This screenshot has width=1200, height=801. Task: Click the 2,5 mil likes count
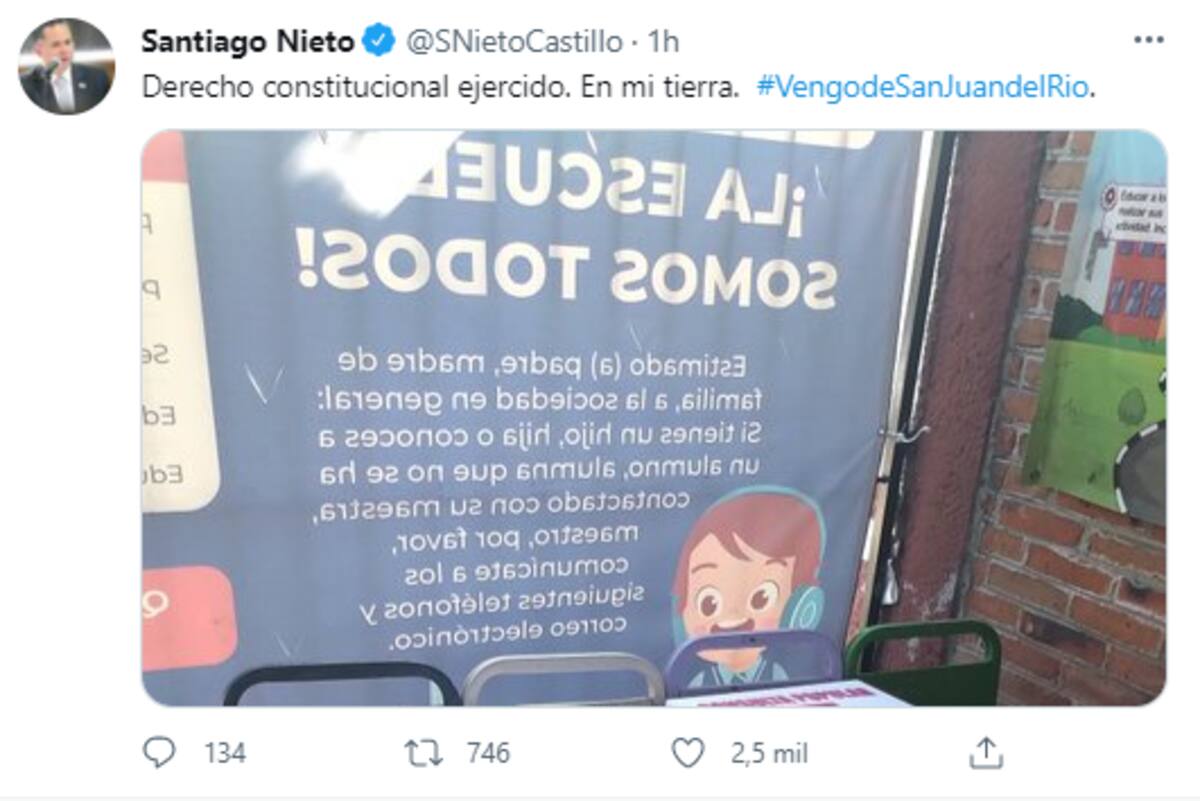point(769,752)
